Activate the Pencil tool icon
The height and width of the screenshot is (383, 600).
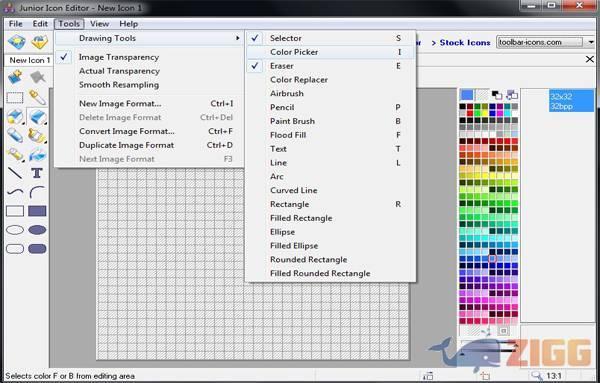15,135
